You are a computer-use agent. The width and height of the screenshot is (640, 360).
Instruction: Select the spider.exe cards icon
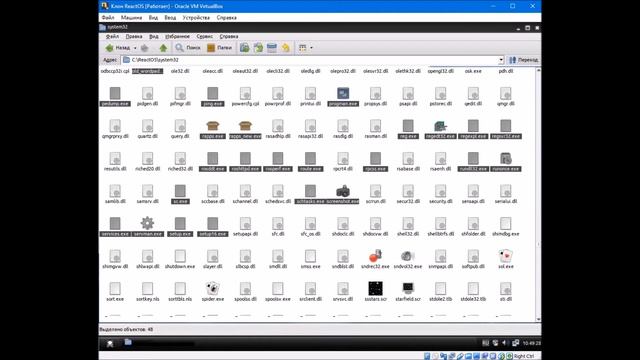click(x=213, y=289)
